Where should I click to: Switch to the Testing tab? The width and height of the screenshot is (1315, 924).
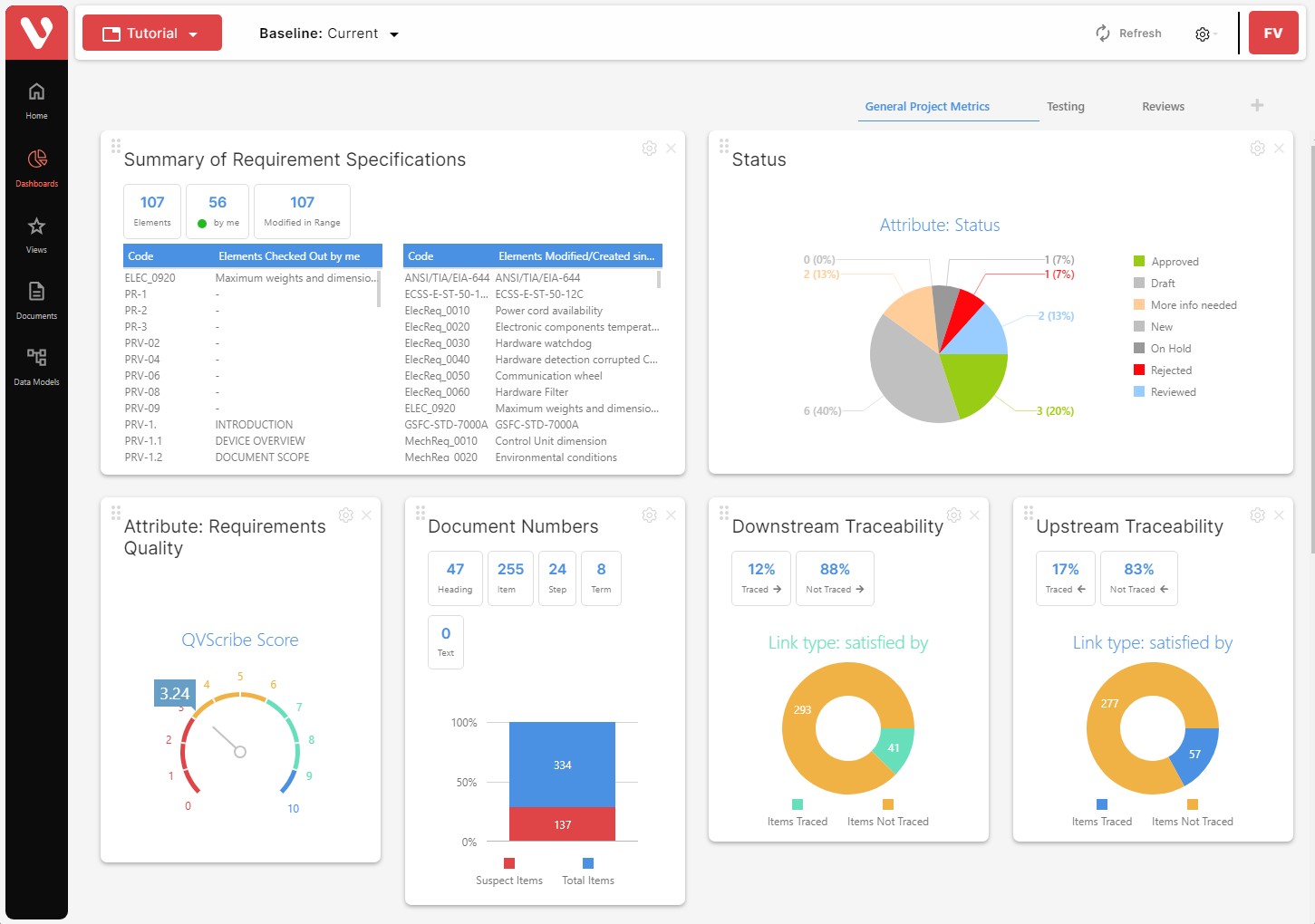click(x=1065, y=107)
